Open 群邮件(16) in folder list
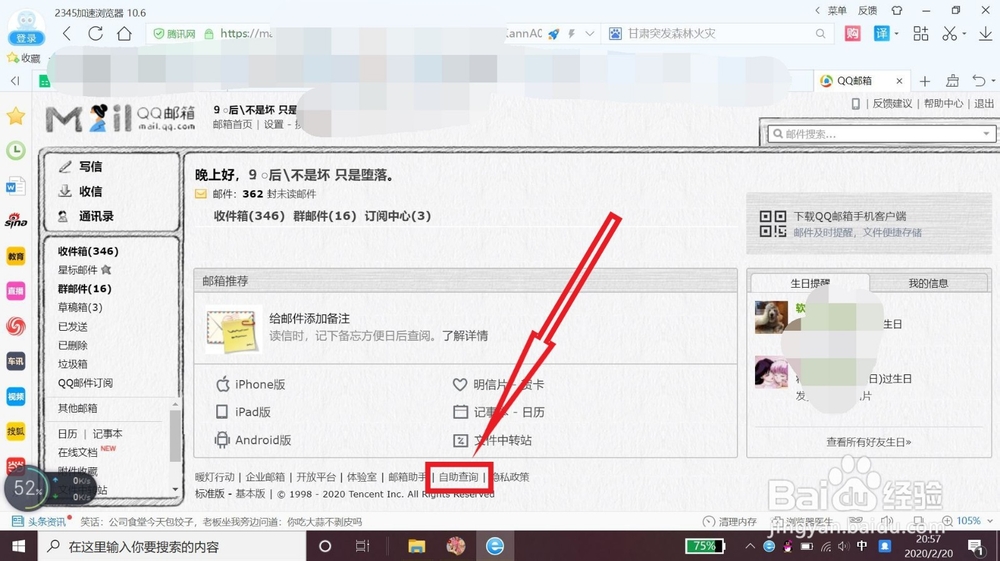The image size is (1000, 561). 85,289
